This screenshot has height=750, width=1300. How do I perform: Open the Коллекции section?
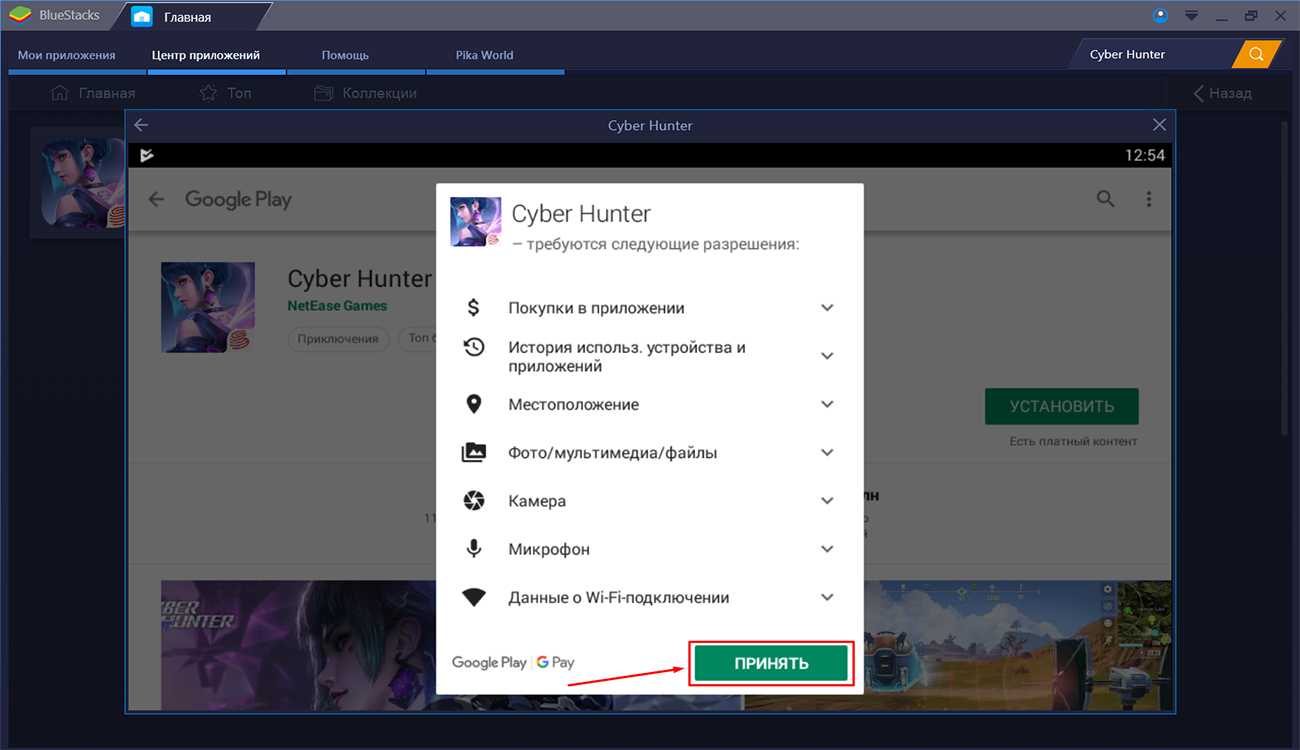(x=365, y=93)
